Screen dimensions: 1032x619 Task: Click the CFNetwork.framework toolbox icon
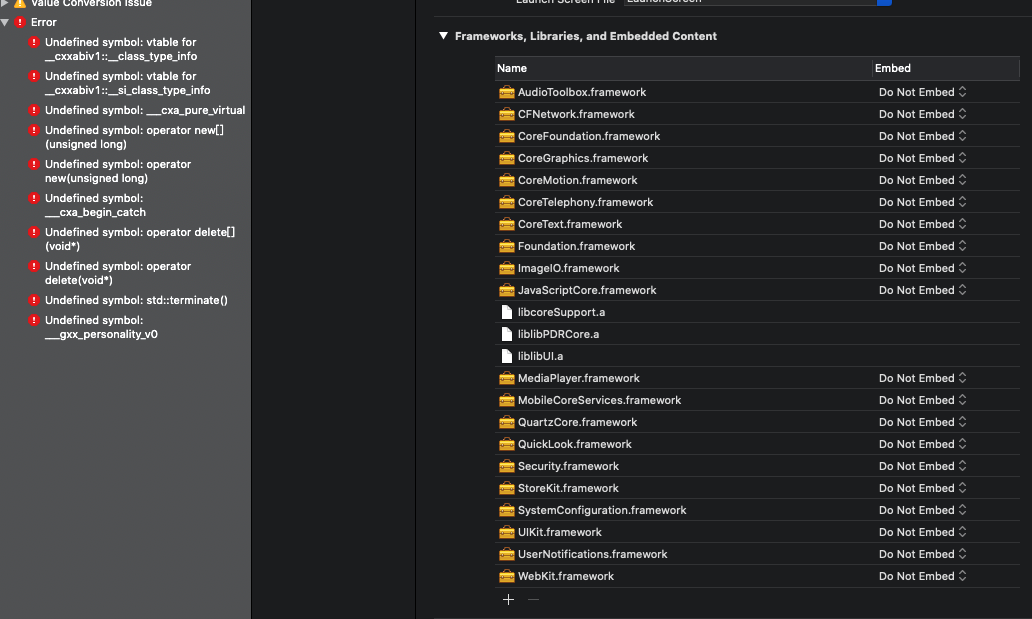(506, 114)
